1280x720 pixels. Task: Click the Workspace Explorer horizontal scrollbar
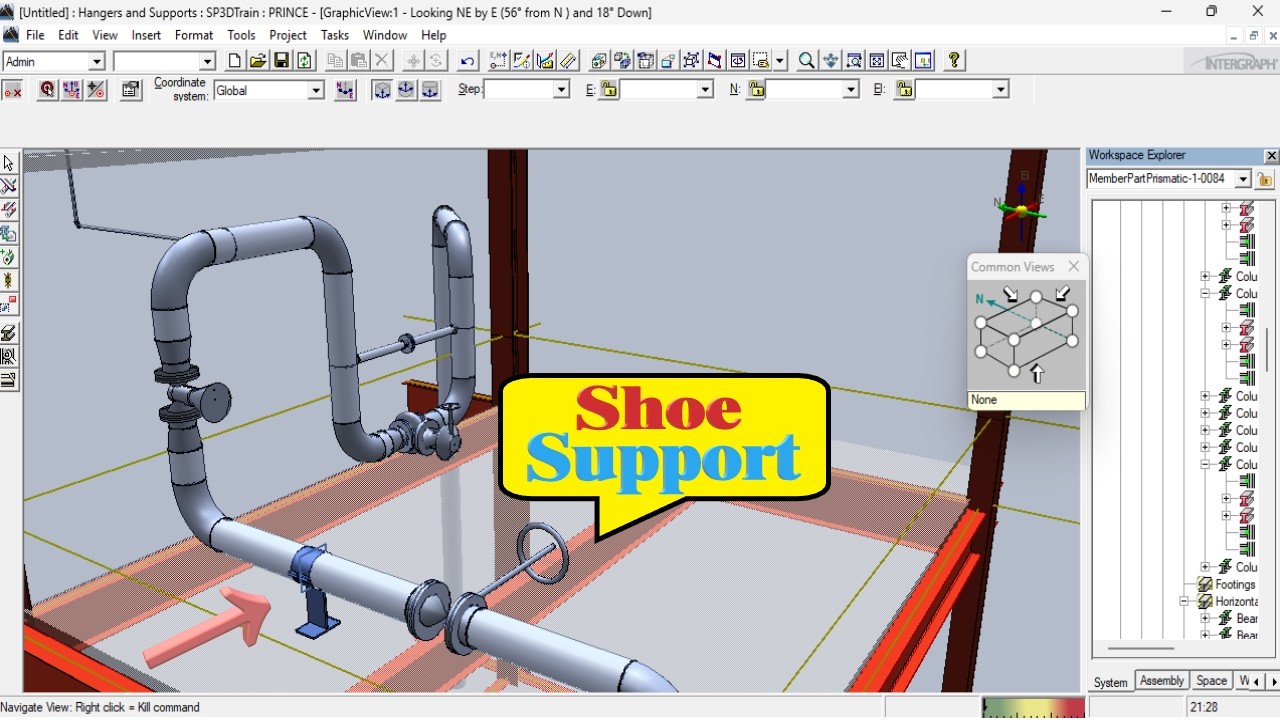click(x=1141, y=649)
